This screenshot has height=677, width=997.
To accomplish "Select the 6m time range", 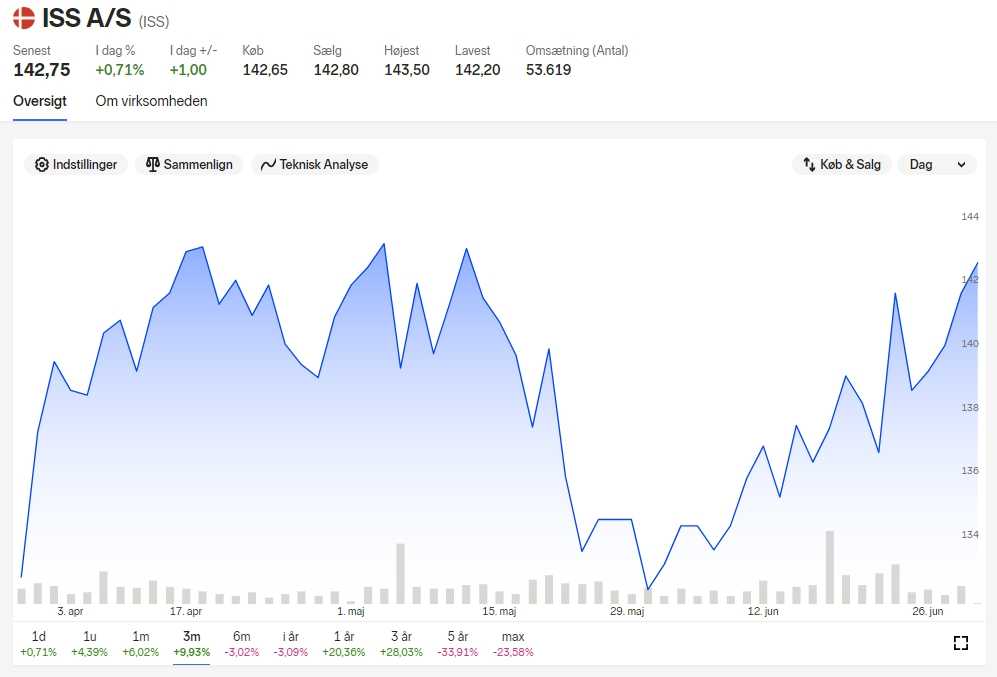I will 242,643.
